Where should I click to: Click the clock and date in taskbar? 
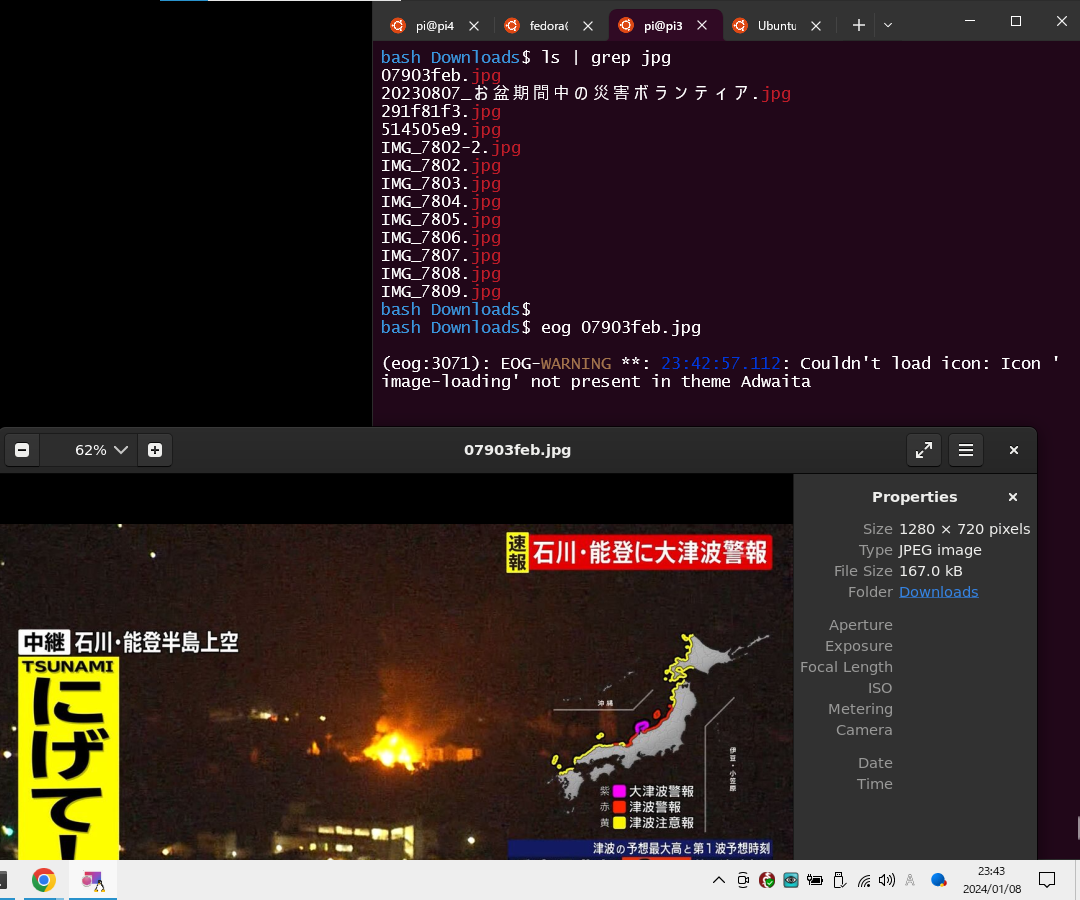click(x=991, y=880)
